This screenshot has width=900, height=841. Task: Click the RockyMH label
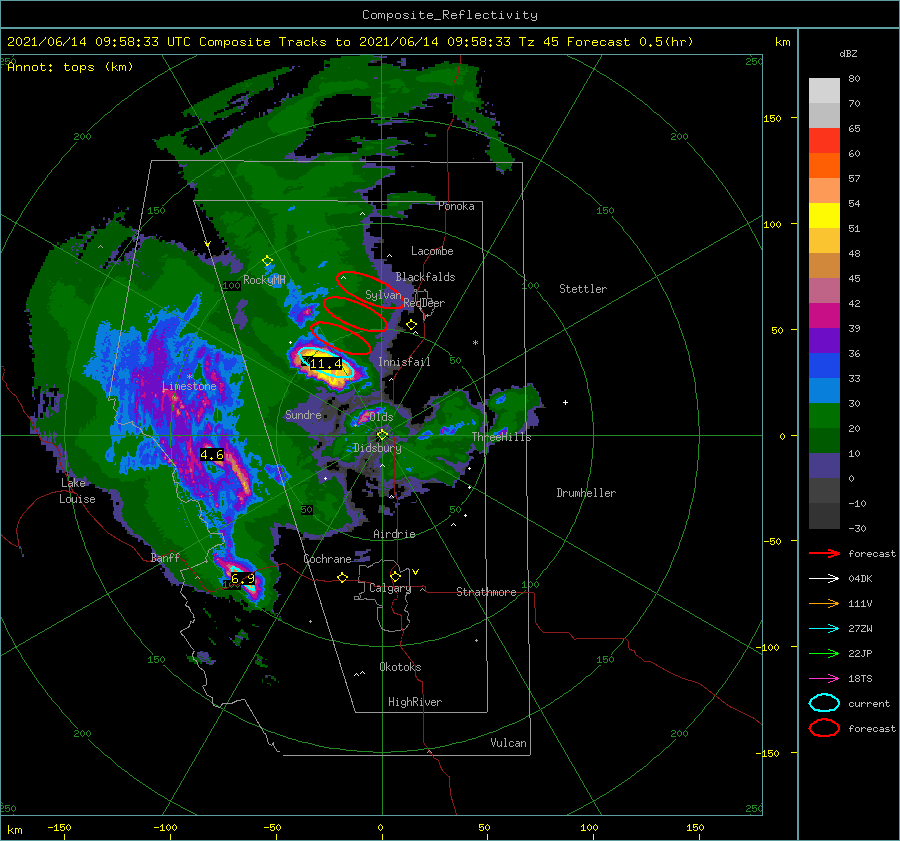264,280
